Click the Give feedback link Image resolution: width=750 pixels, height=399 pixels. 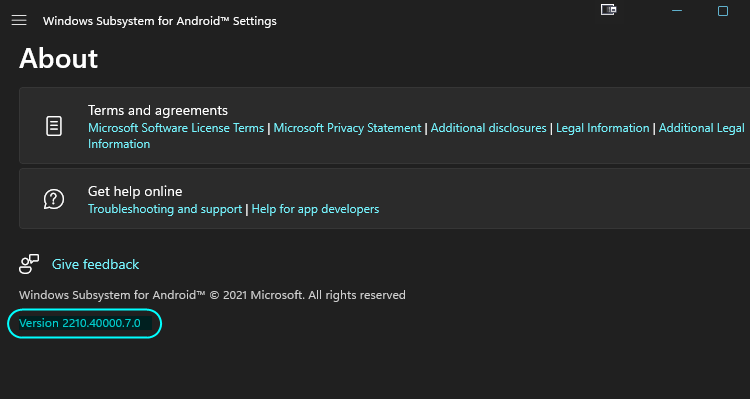tap(96, 264)
